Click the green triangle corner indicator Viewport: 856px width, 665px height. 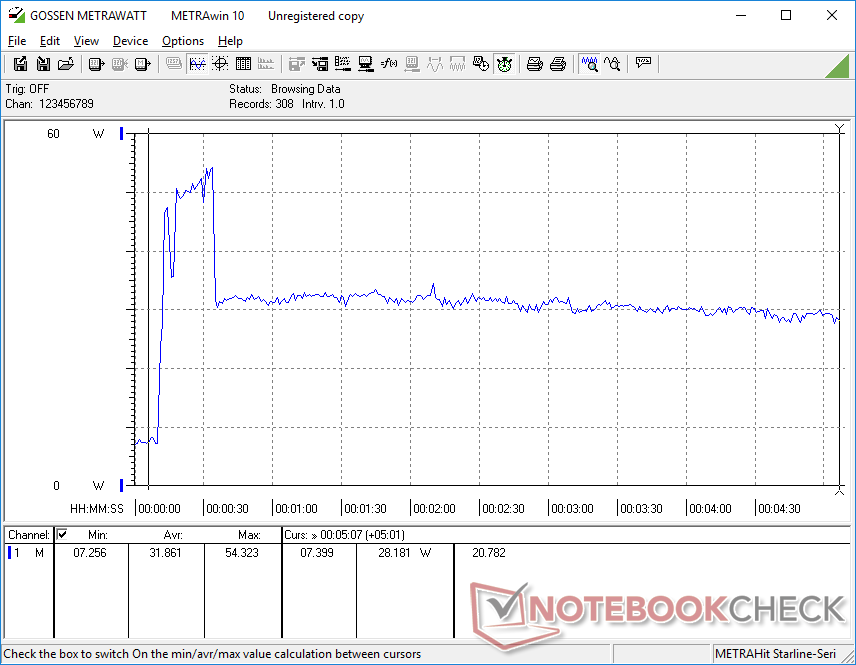click(x=838, y=66)
